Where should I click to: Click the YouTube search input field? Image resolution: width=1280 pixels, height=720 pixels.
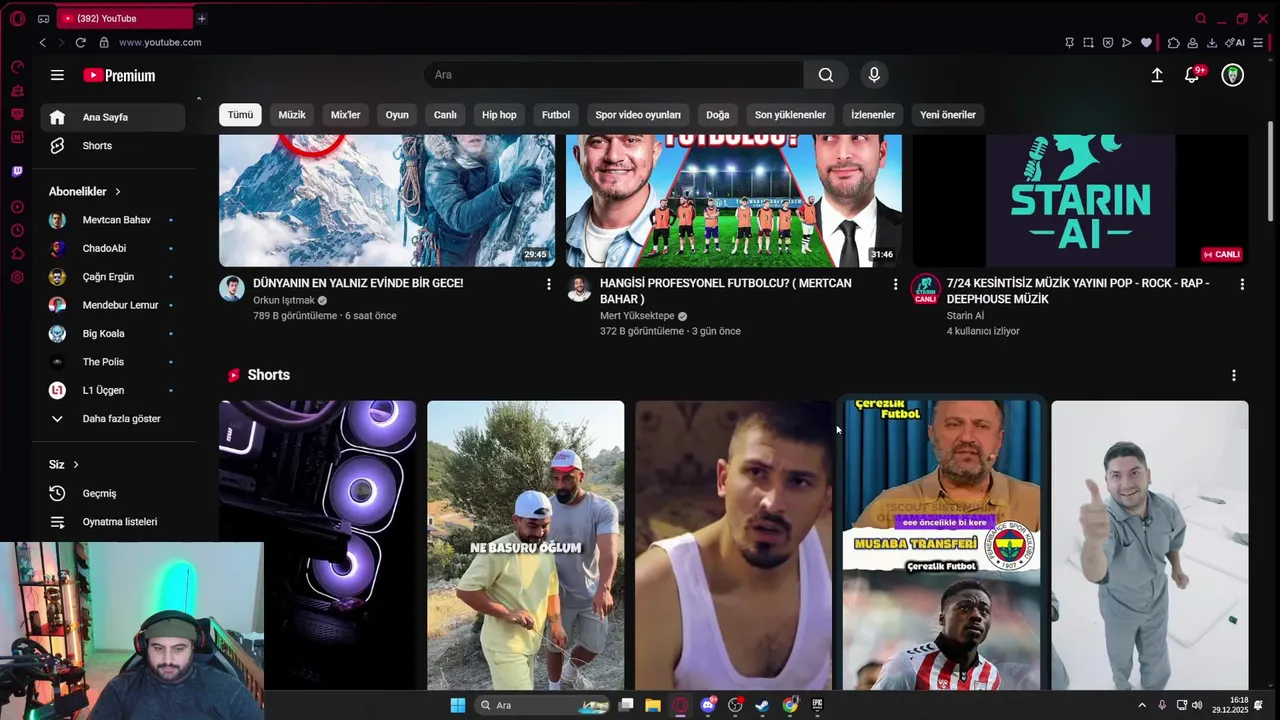point(613,75)
